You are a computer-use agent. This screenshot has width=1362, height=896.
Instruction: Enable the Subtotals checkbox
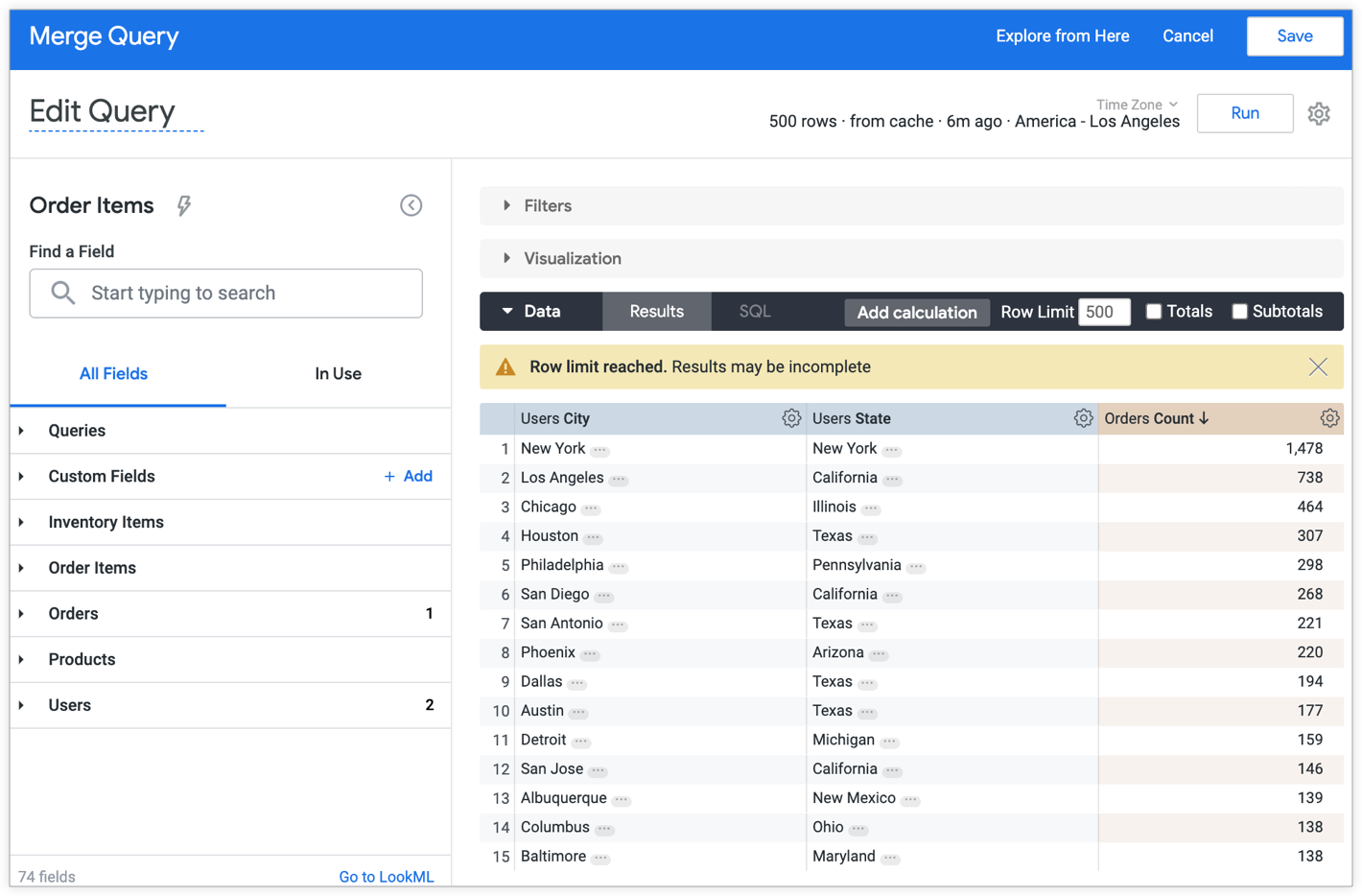[1239, 311]
